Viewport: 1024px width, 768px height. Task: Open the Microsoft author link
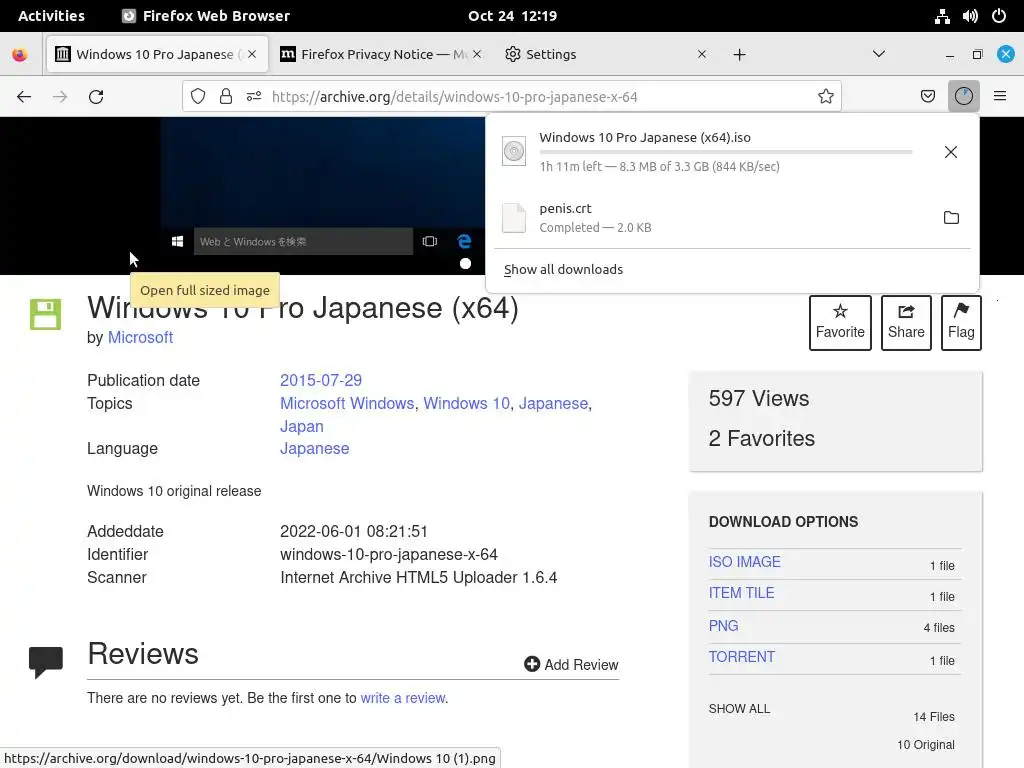[140, 338]
